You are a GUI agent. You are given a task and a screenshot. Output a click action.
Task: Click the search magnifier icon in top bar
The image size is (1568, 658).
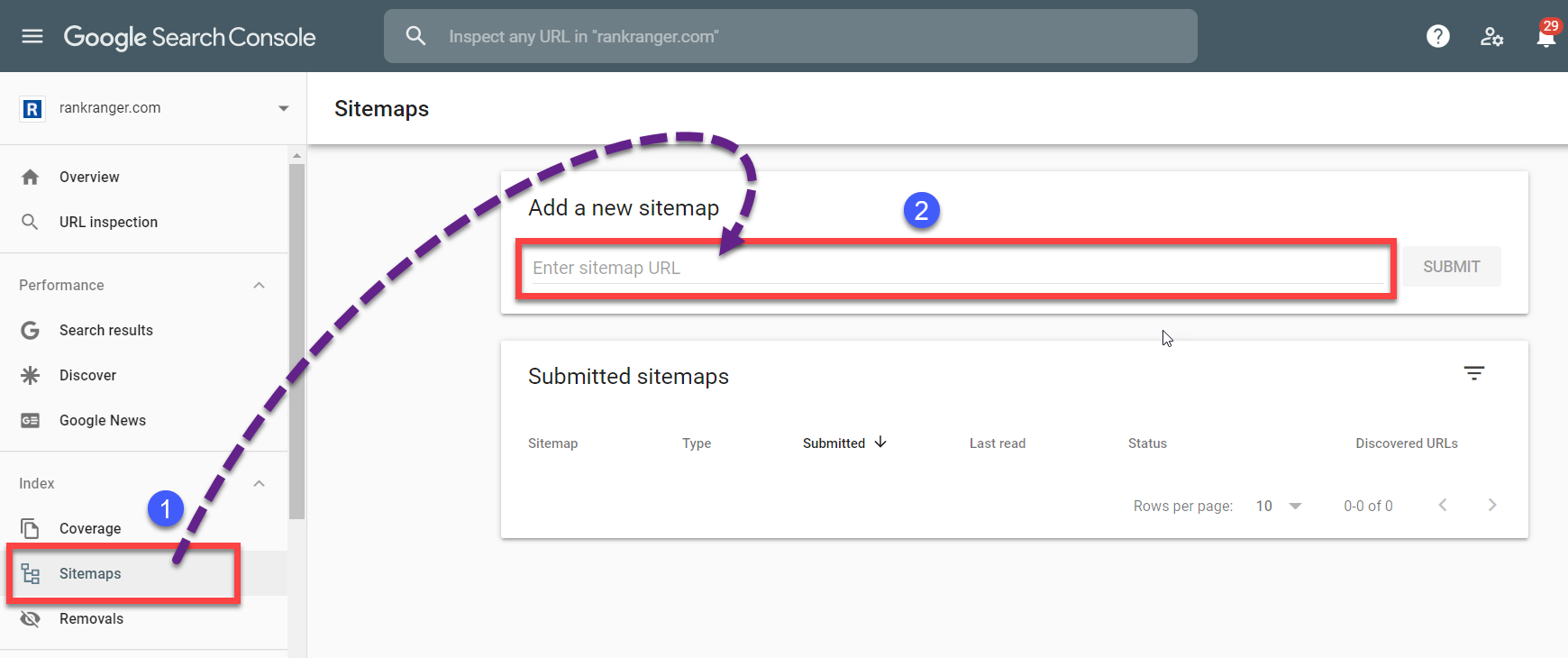(415, 36)
